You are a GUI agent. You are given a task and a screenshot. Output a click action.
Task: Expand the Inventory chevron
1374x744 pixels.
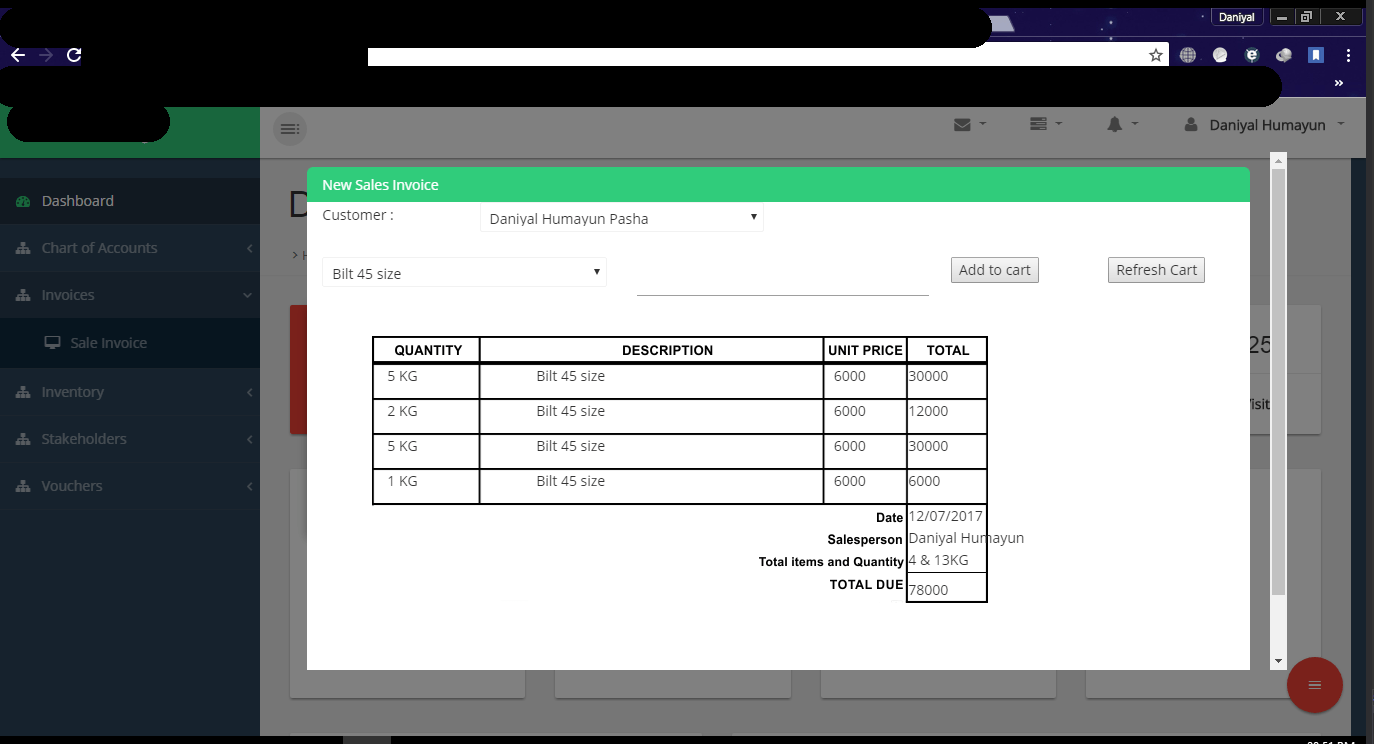(x=249, y=392)
